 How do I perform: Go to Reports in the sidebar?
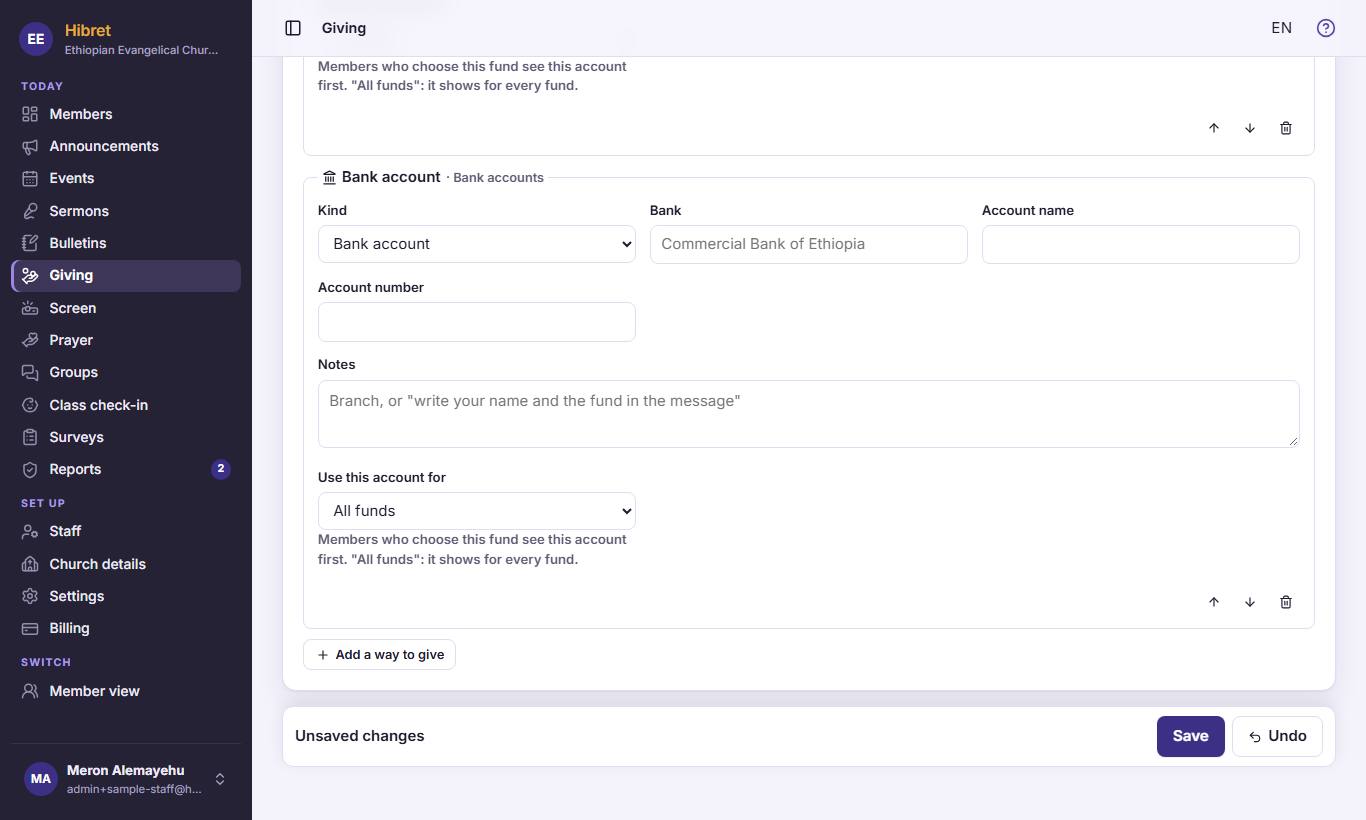coord(126,469)
